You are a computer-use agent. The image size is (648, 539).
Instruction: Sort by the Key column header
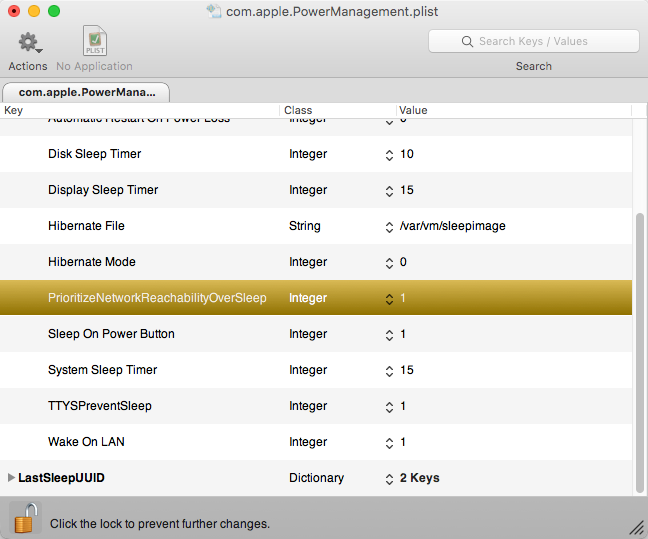coord(13,110)
